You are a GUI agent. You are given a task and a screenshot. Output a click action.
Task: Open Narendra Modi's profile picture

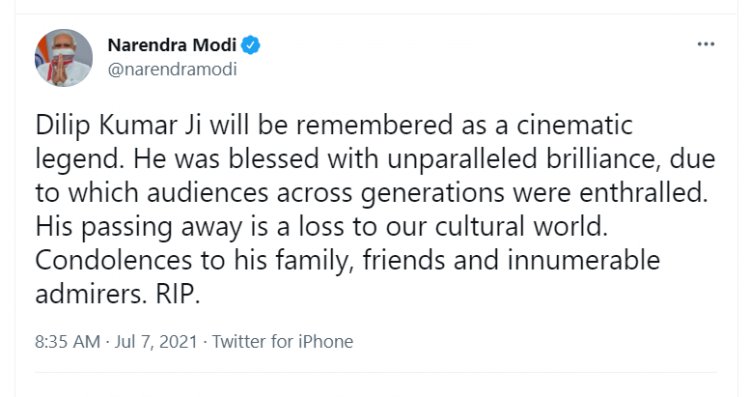64,58
